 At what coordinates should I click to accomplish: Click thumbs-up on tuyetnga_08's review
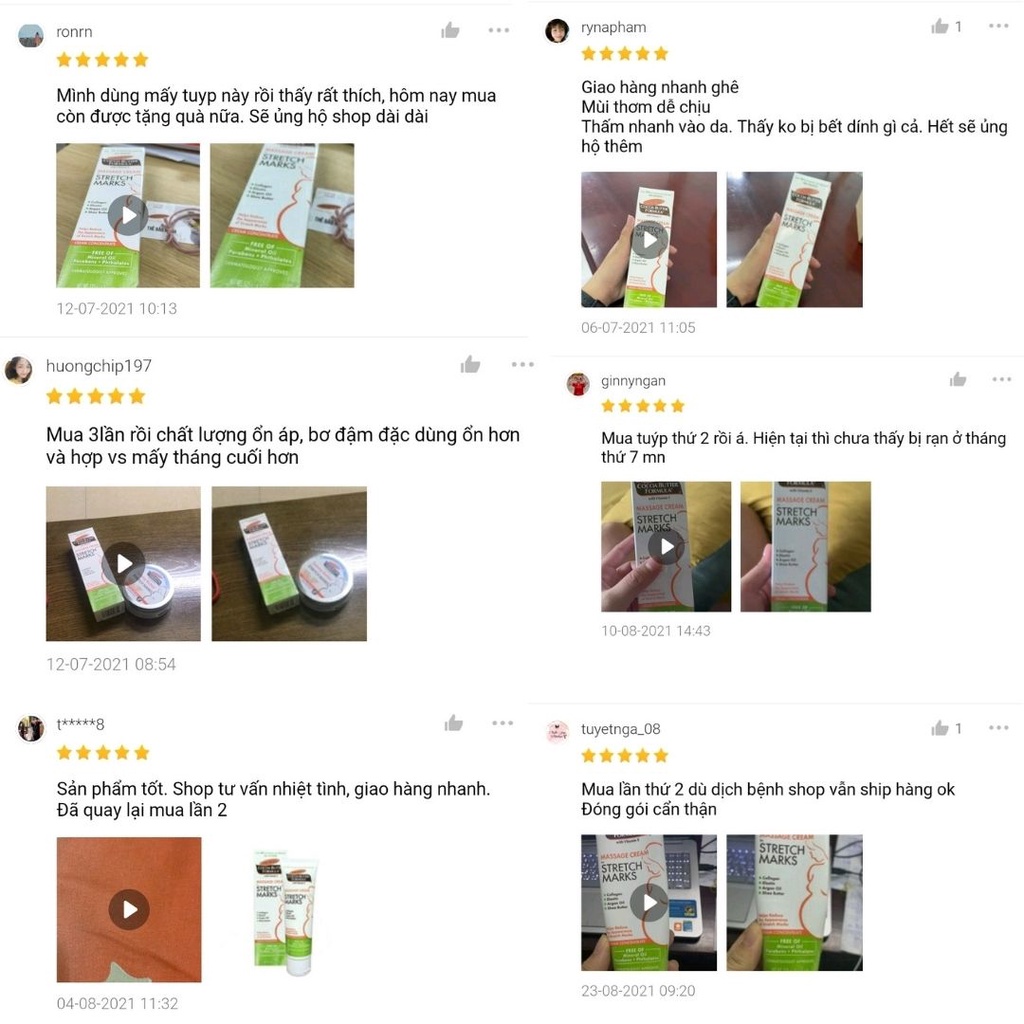pyautogui.click(x=940, y=728)
